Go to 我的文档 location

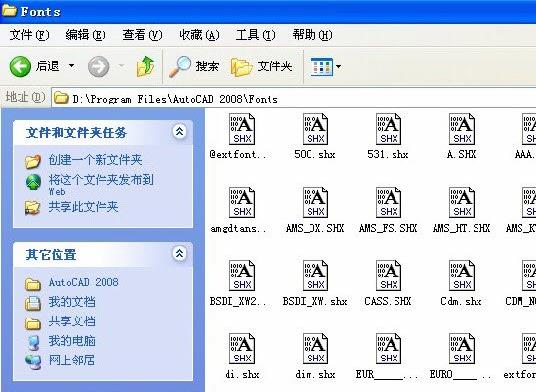click(x=72, y=301)
